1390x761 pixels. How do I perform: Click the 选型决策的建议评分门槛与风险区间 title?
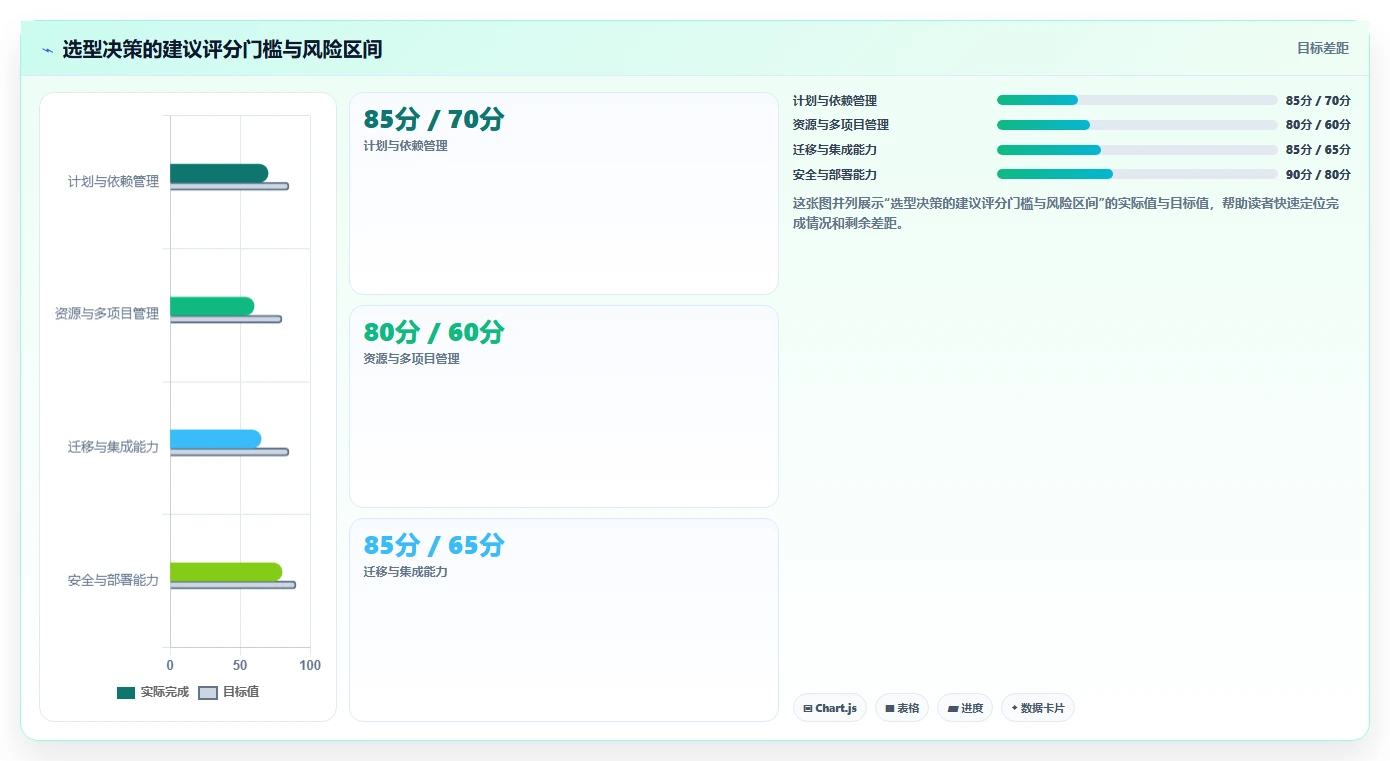tap(222, 49)
